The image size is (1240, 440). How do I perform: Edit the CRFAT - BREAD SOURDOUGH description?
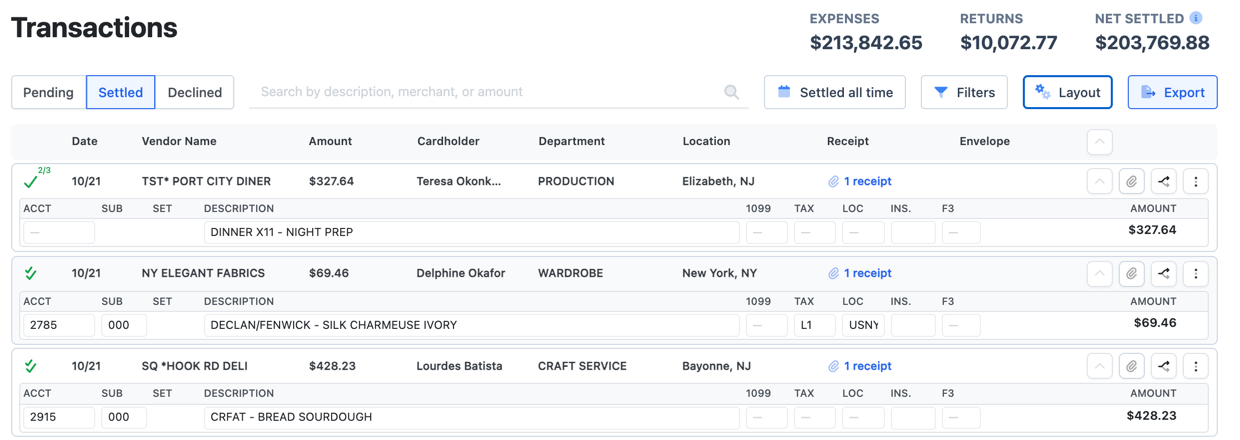472,417
